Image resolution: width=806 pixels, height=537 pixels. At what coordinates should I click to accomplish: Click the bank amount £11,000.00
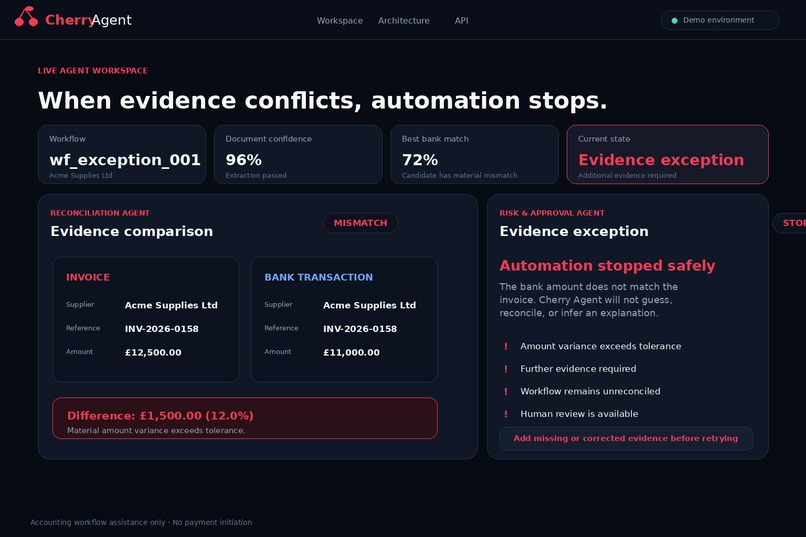tap(352, 353)
